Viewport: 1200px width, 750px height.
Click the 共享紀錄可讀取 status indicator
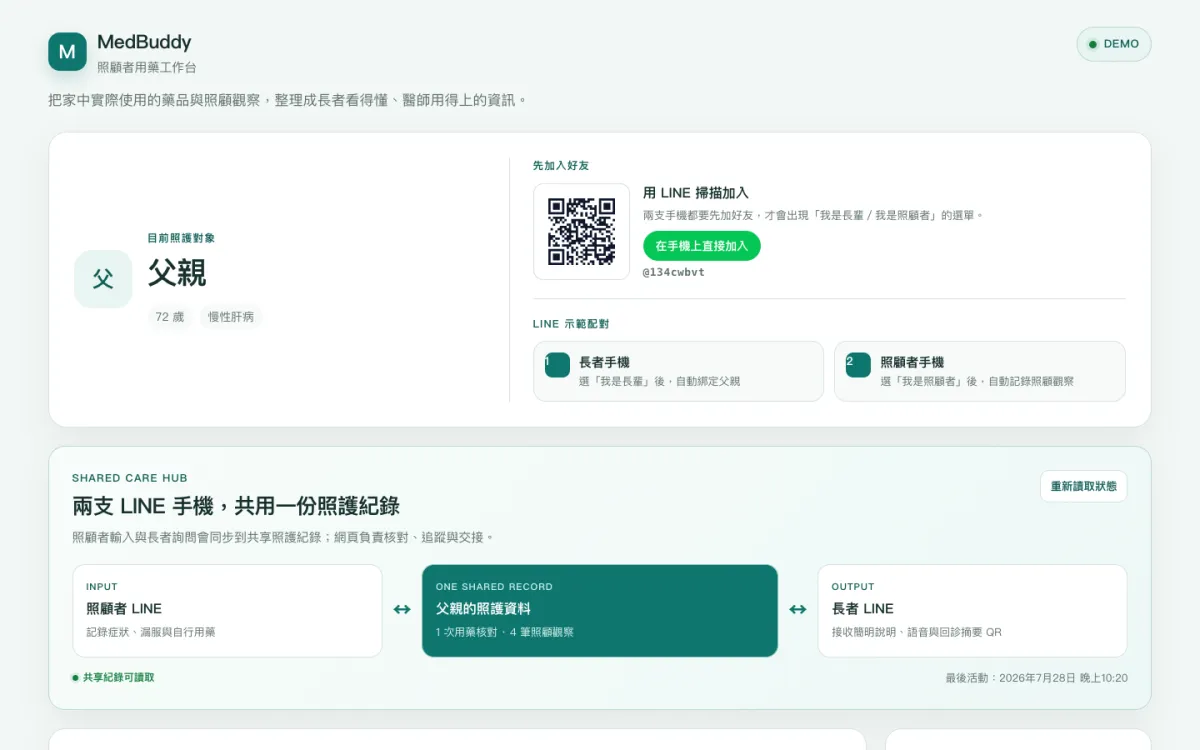point(113,677)
